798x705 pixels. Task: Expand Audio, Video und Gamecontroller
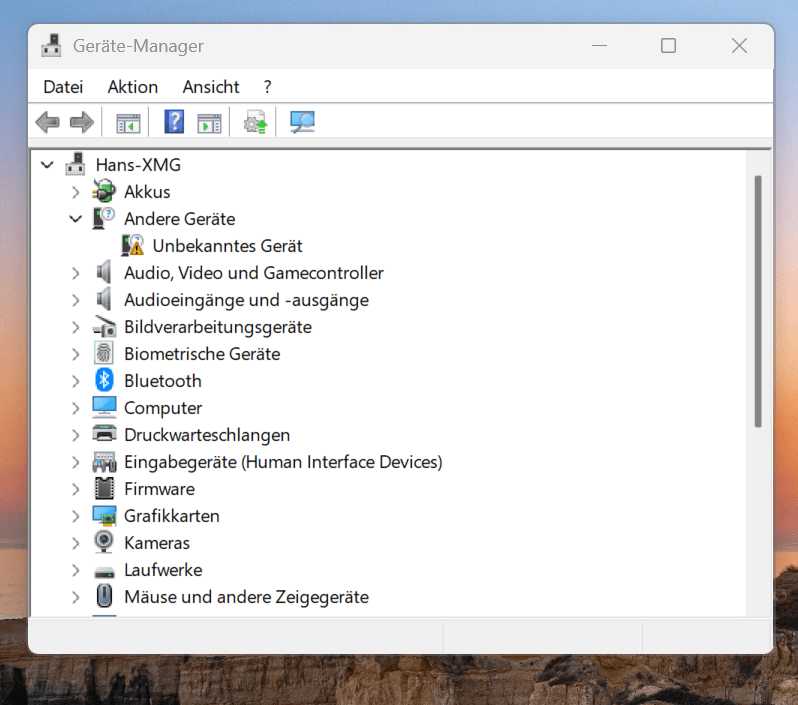coord(76,273)
